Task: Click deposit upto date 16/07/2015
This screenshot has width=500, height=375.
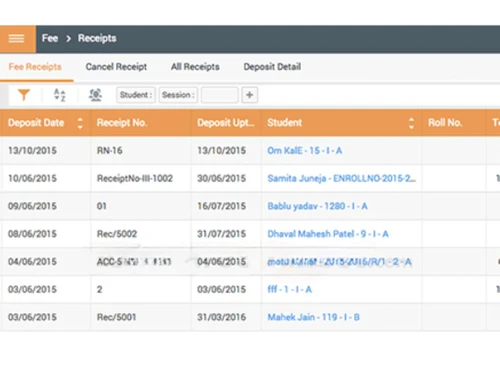Action: pos(221,206)
